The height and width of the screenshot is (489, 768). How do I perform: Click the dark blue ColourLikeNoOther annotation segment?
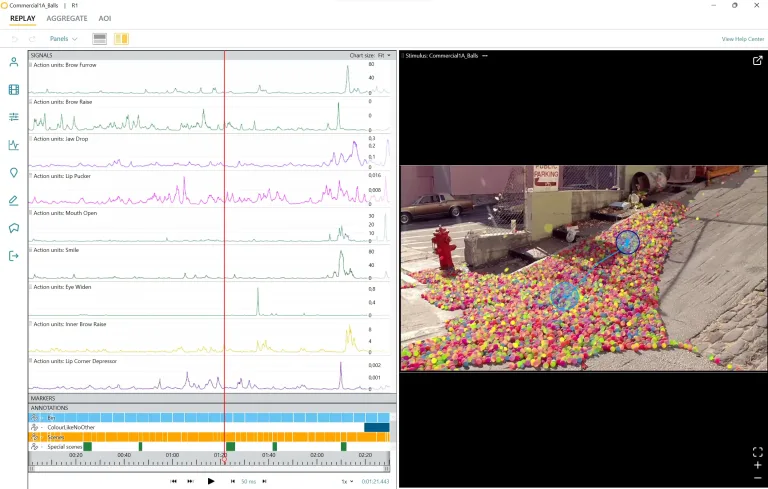(x=377, y=427)
